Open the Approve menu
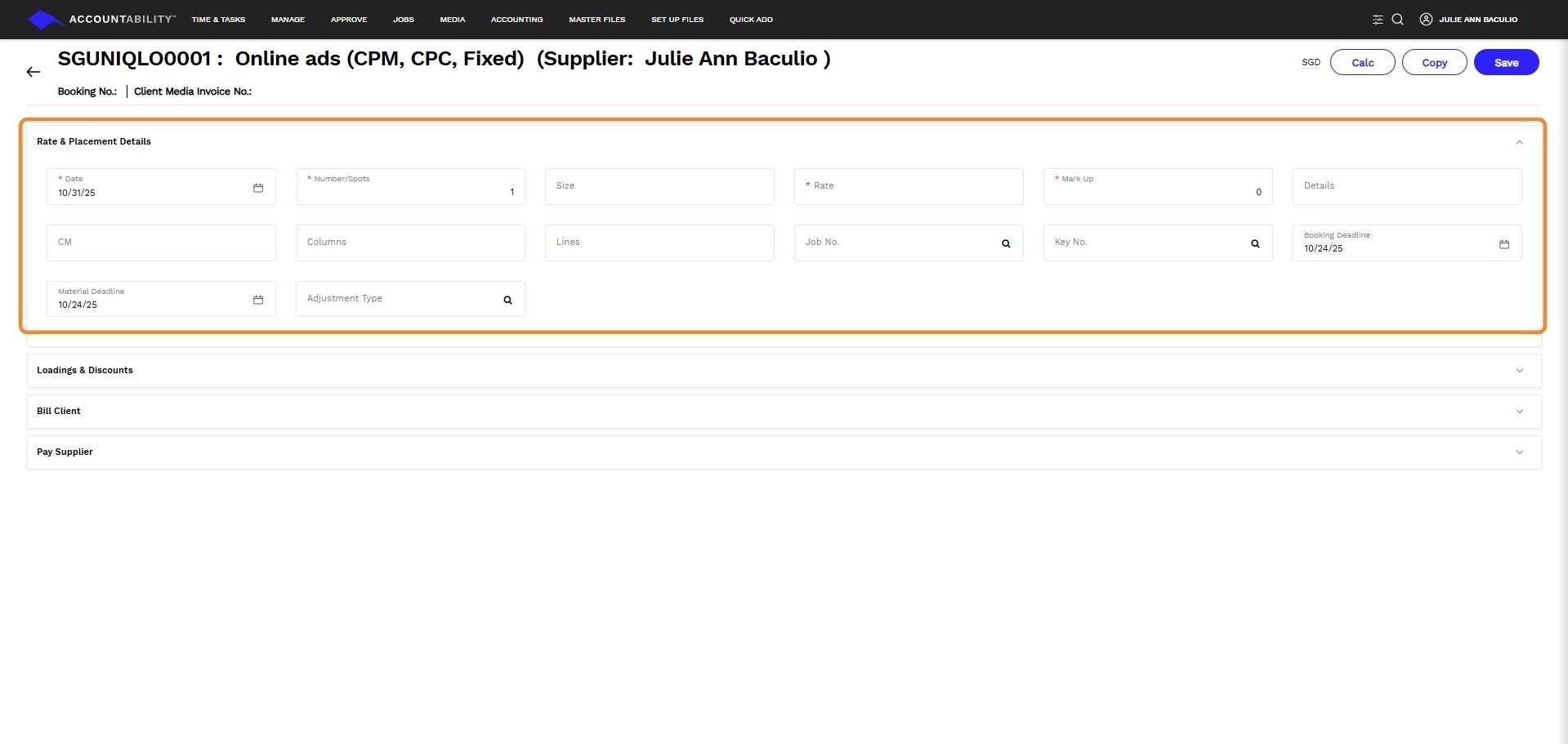The height and width of the screenshot is (744, 1568). point(349,20)
